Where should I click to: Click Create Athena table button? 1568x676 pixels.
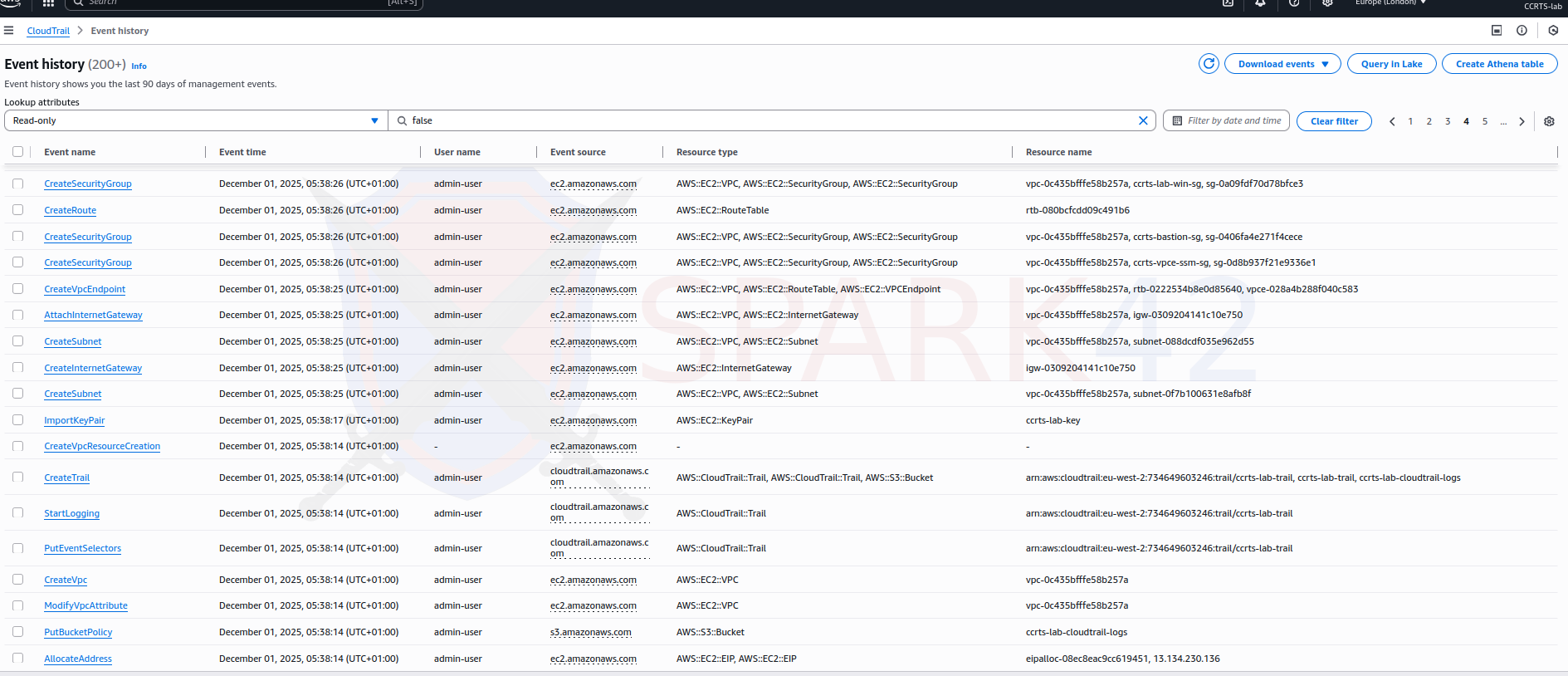click(1499, 64)
